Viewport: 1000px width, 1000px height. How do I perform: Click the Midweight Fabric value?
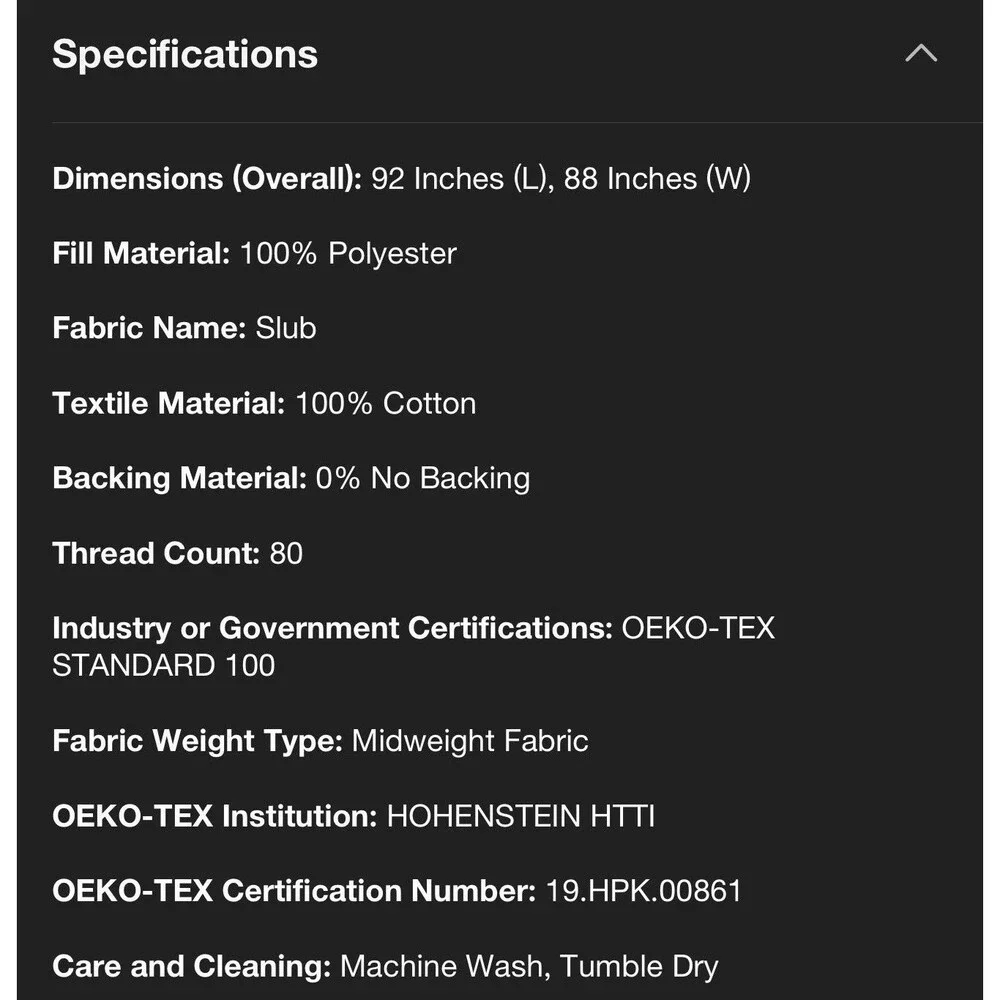(470, 741)
